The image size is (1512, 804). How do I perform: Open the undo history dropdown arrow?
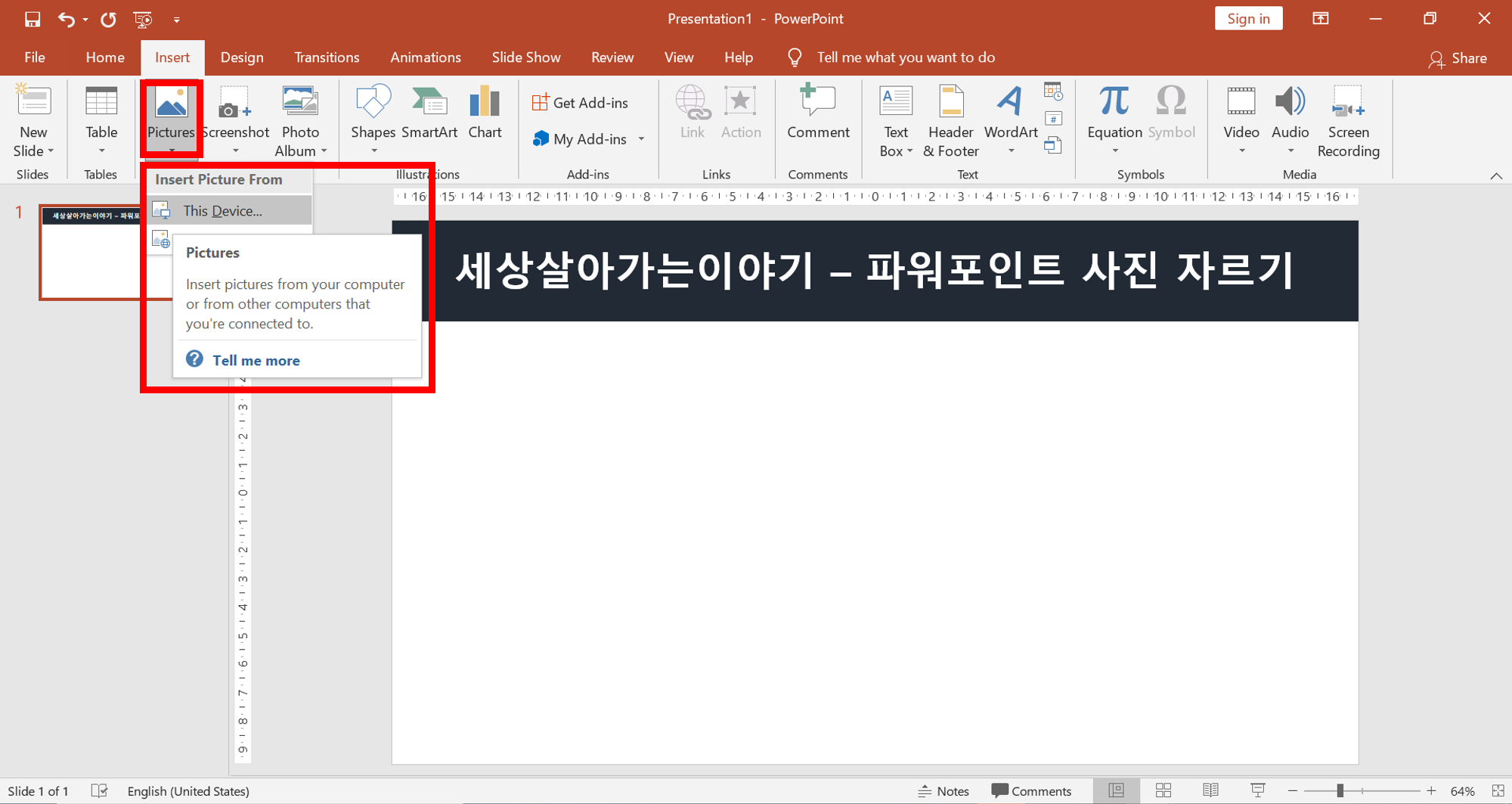click(85, 20)
